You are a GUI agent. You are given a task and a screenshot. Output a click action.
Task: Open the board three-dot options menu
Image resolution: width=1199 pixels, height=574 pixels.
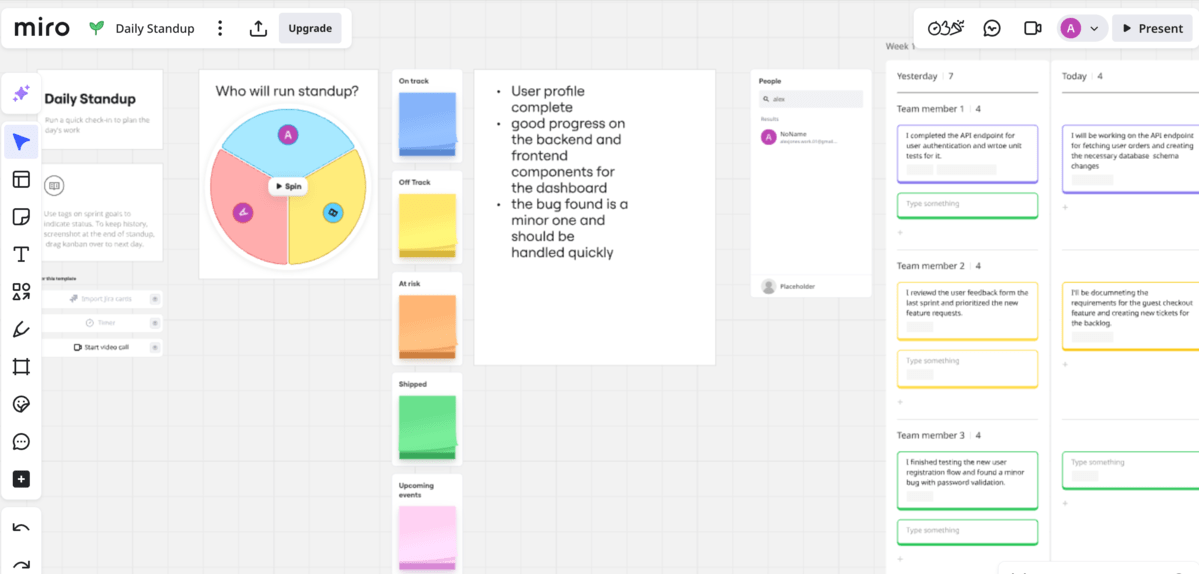[220, 28]
